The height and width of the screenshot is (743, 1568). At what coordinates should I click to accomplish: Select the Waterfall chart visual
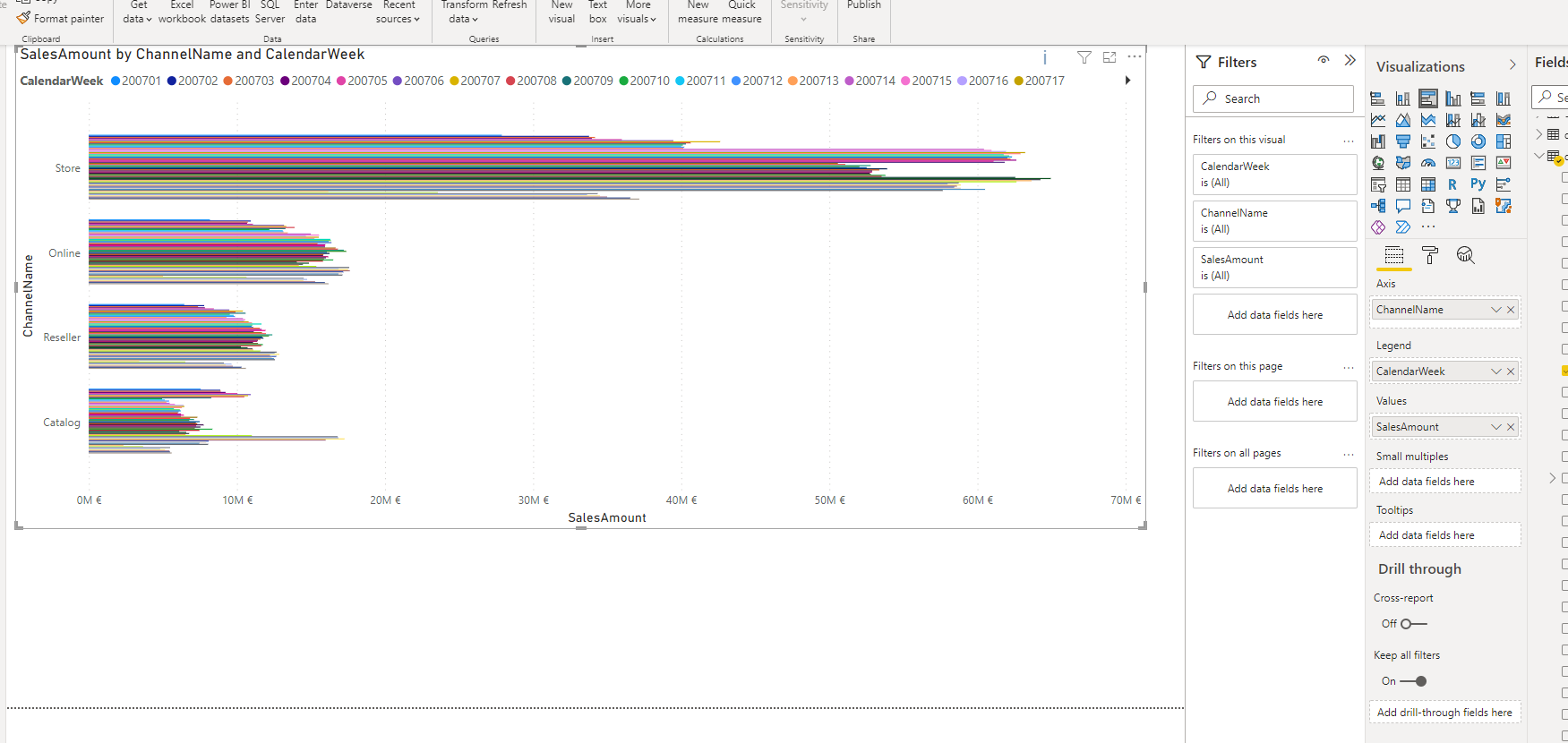[1378, 141]
